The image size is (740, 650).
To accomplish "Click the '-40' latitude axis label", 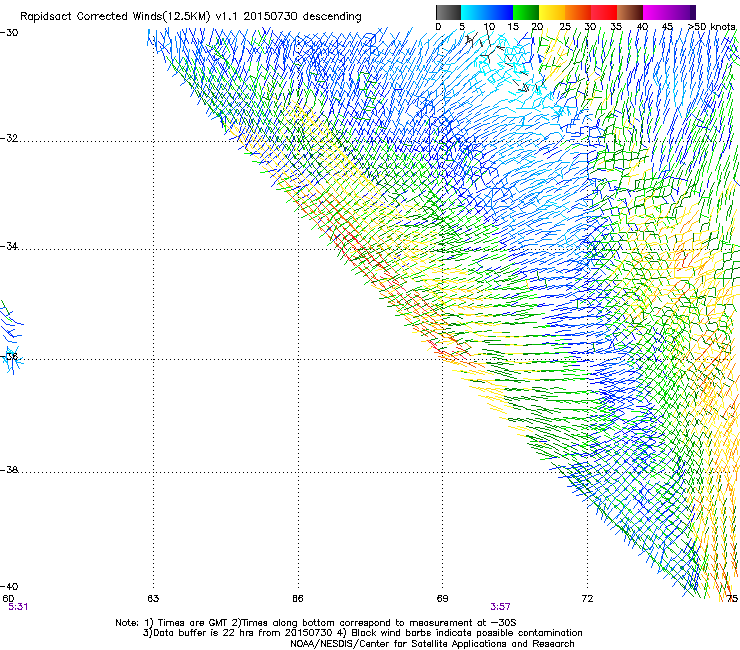I will [9, 587].
